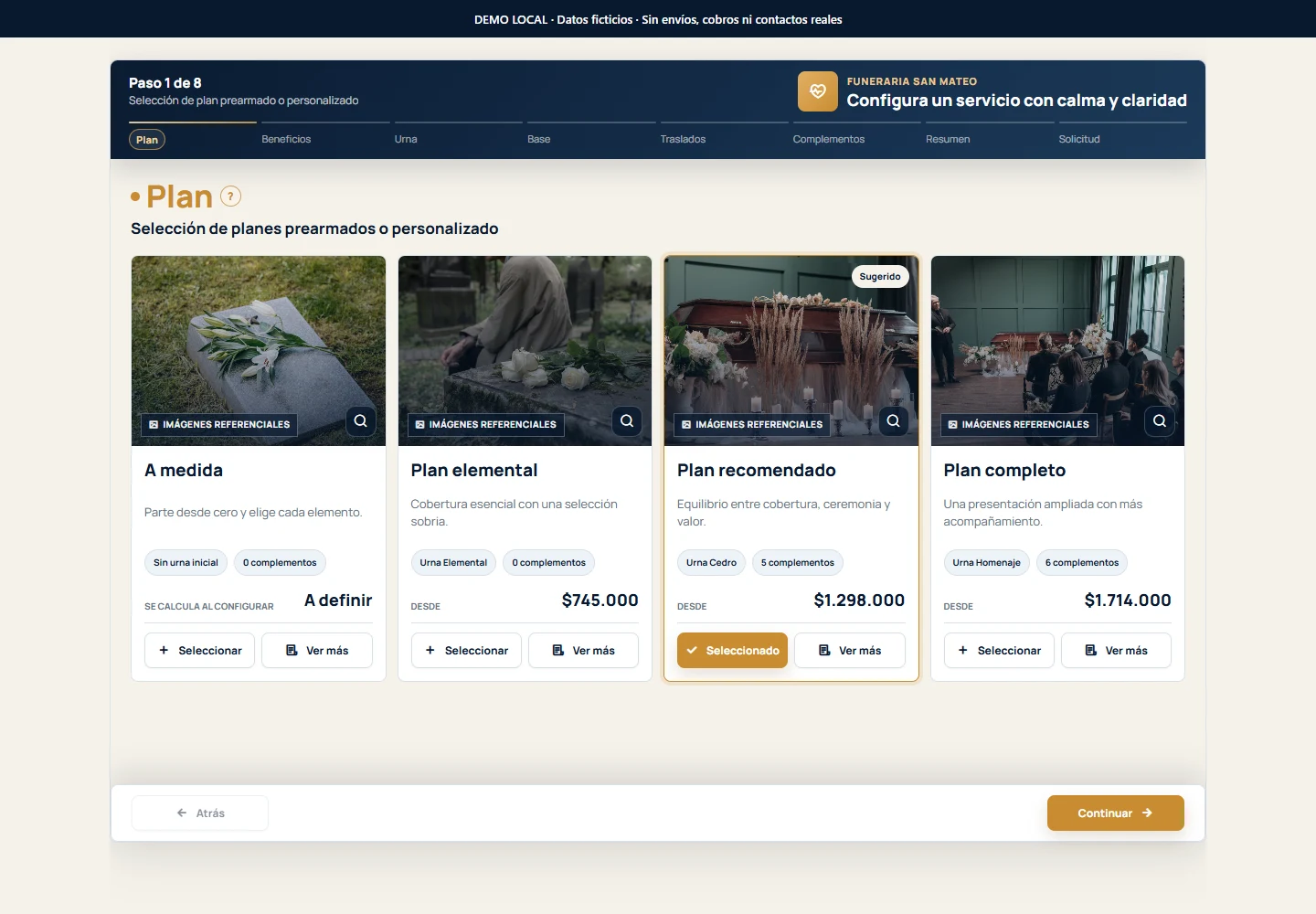Open the Resumen step
Screen dimensions: 1316x914
click(948, 139)
